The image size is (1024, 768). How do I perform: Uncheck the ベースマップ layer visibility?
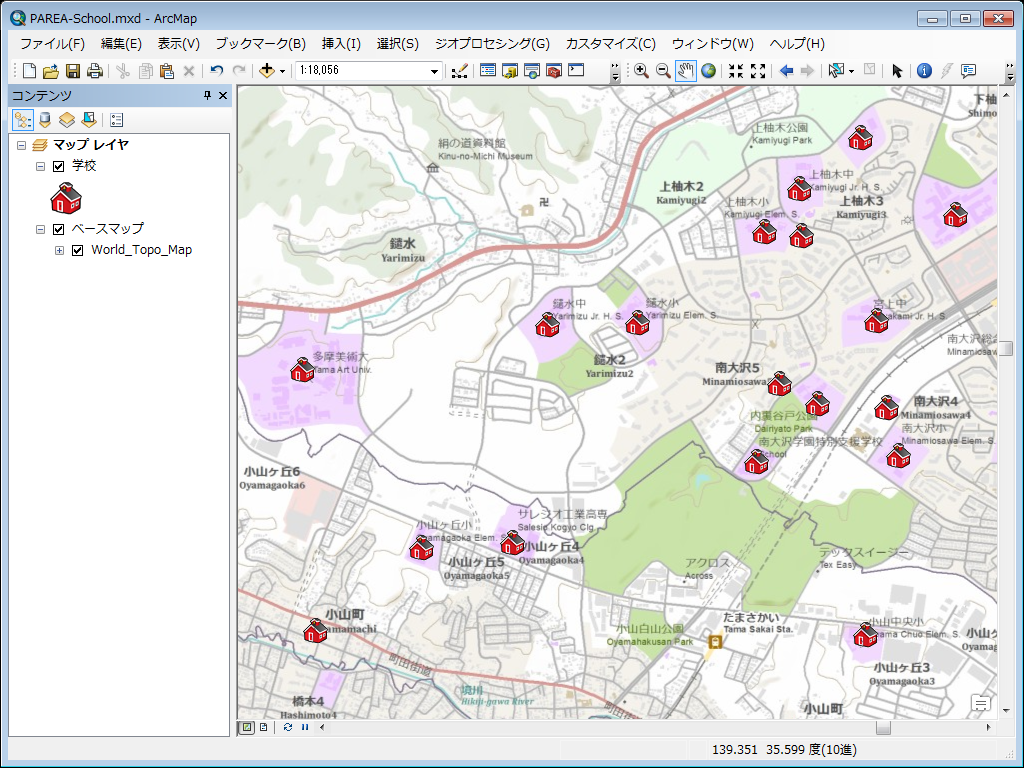click(59, 229)
